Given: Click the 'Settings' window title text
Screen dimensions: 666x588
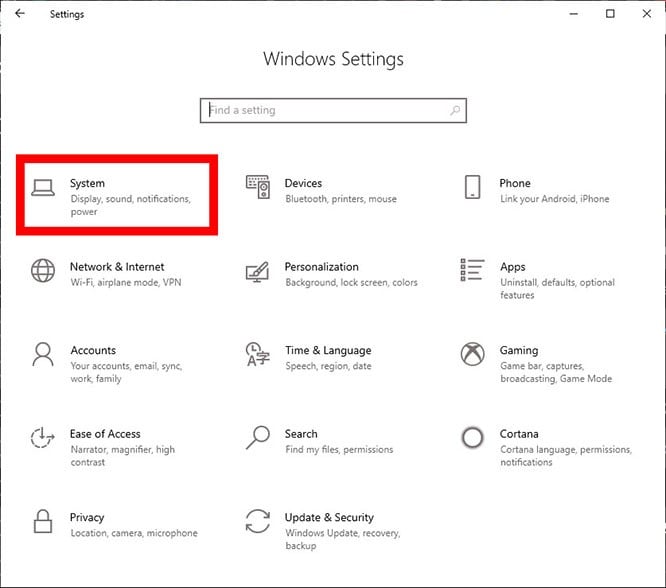Looking at the screenshot, I should click(x=67, y=14).
